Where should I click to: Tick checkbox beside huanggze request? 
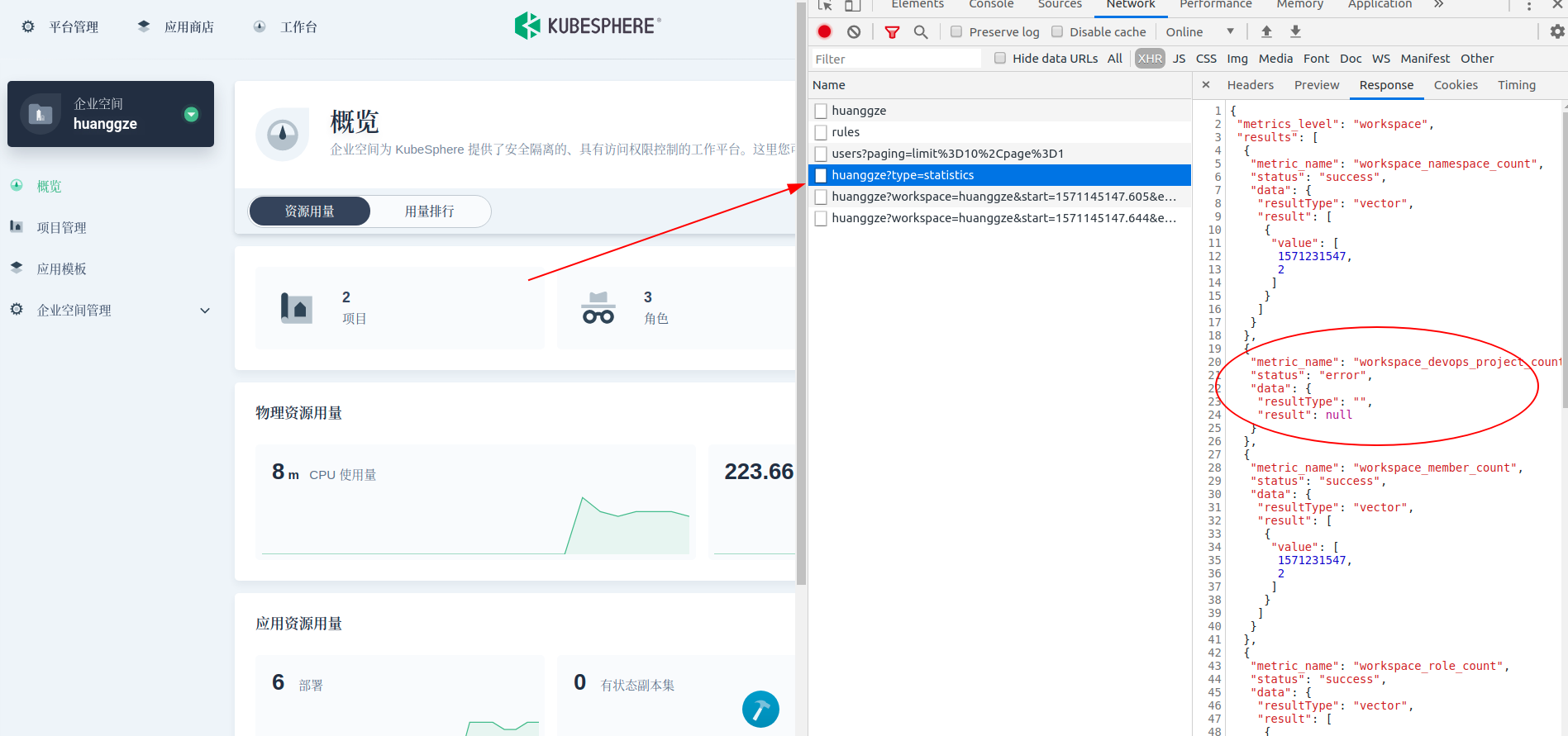pyautogui.click(x=821, y=111)
